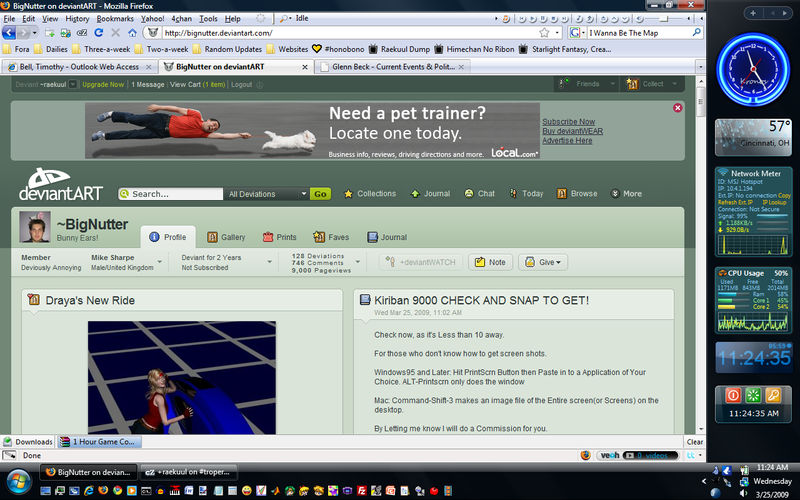
Task: Click the Upgrade Now link
Action: (103, 85)
